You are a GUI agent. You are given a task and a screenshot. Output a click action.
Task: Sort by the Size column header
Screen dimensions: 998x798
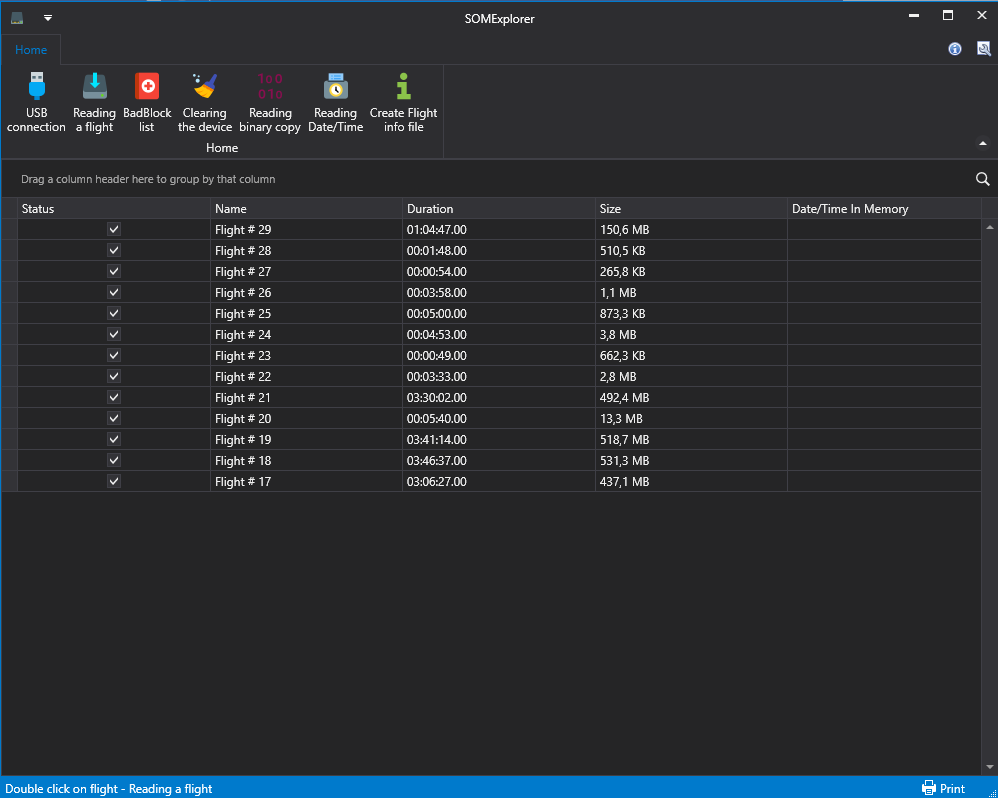point(610,209)
